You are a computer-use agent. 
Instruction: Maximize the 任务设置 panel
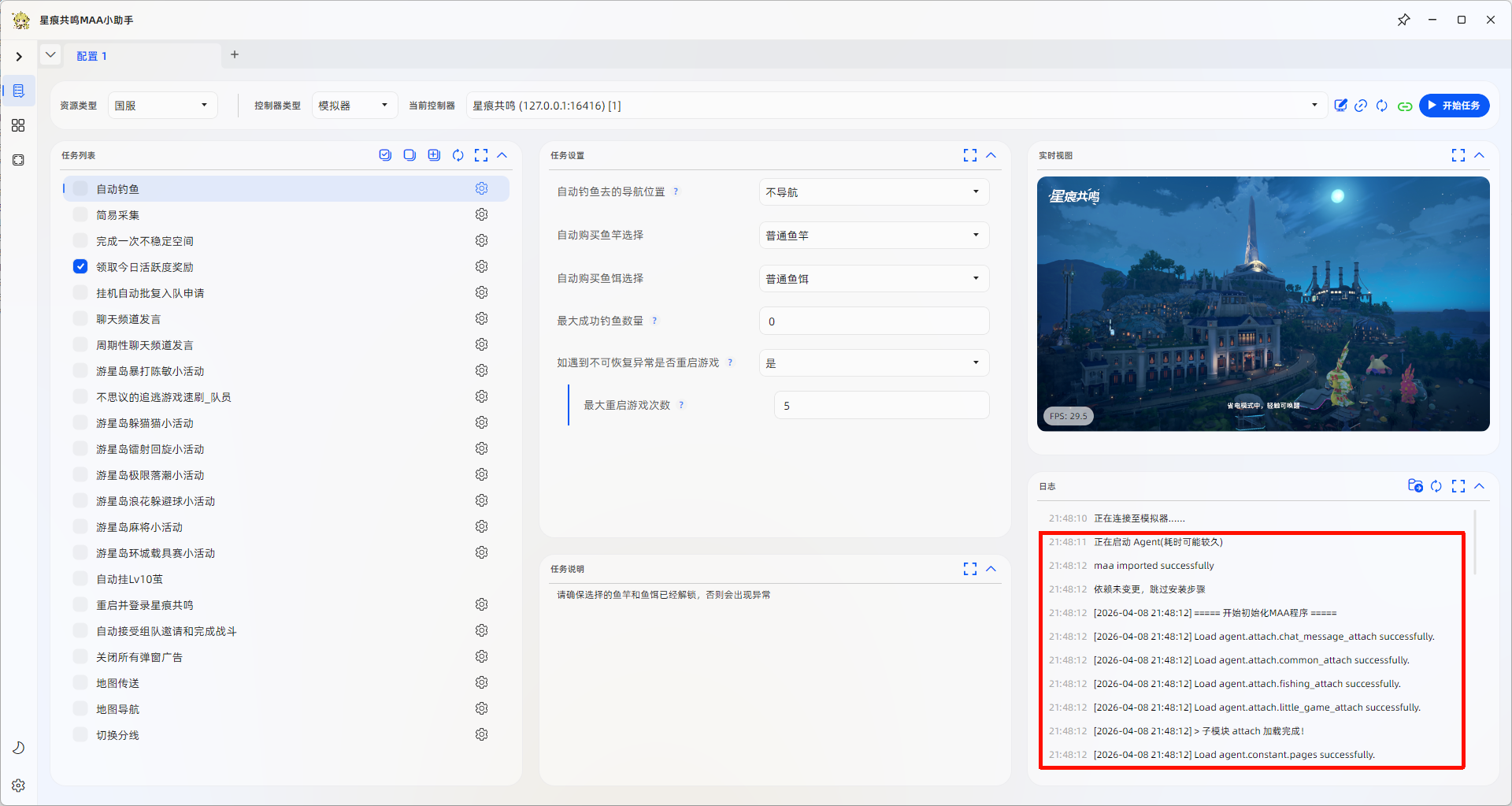click(970, 155)
